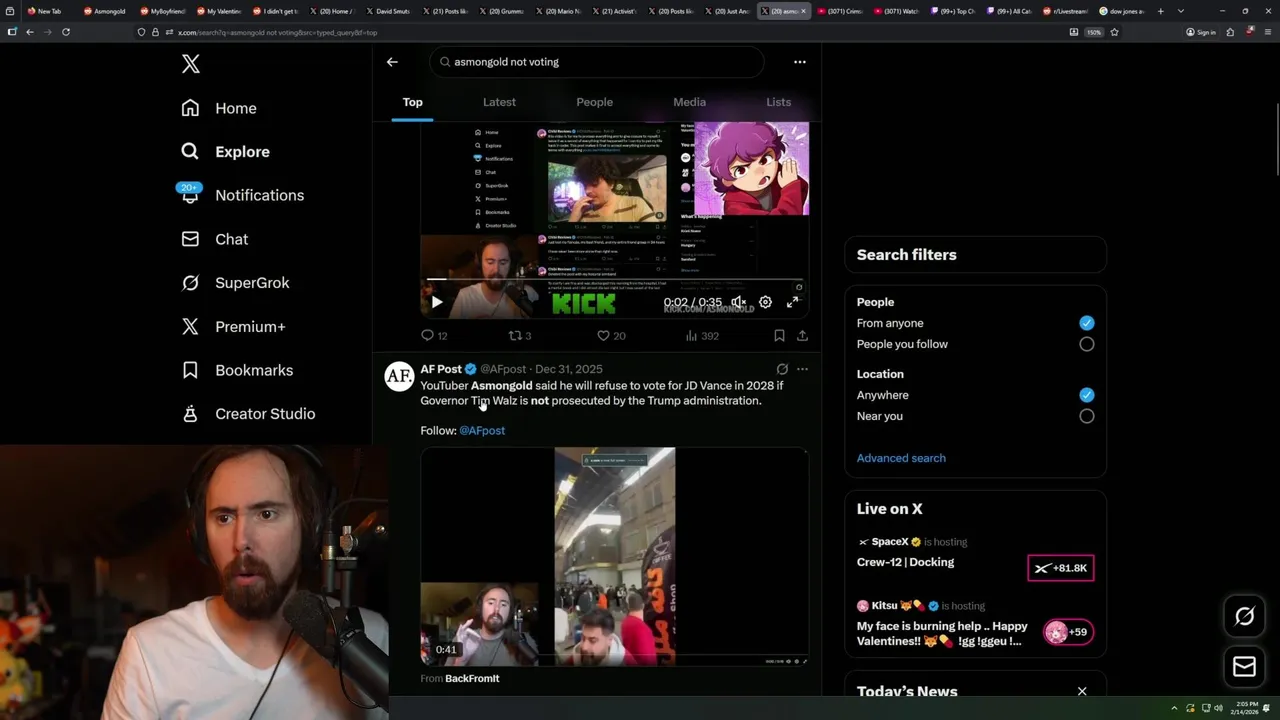Open Notifications in the sidebar

241,195
